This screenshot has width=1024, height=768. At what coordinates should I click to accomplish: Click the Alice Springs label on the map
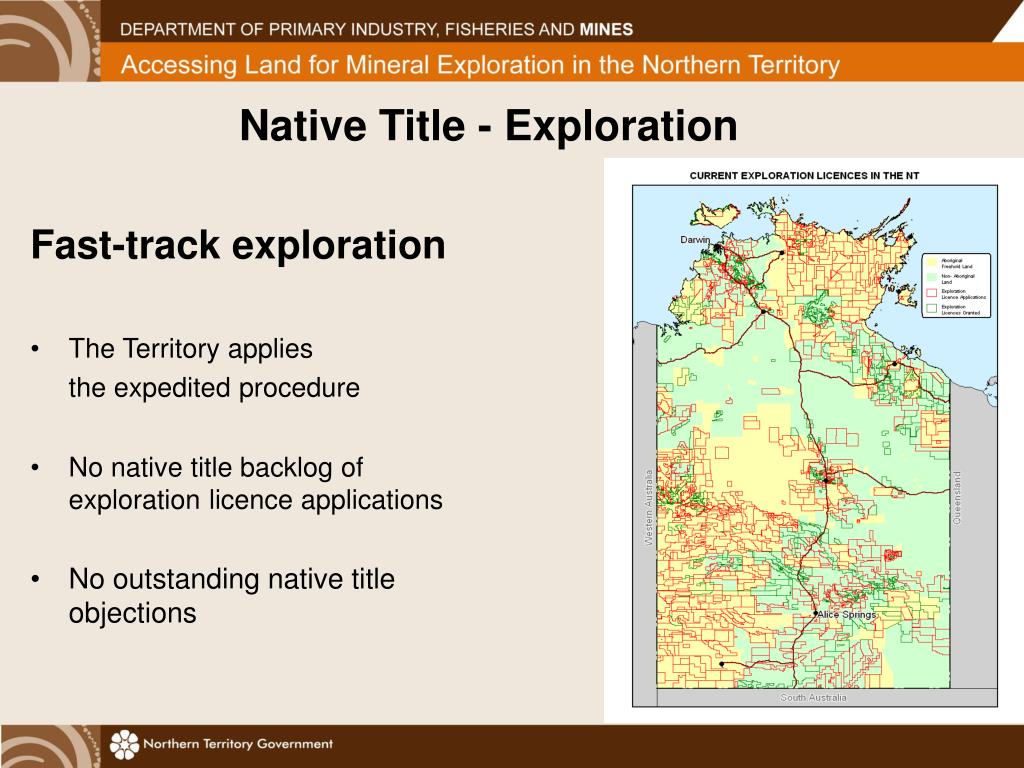coord(847,615)
